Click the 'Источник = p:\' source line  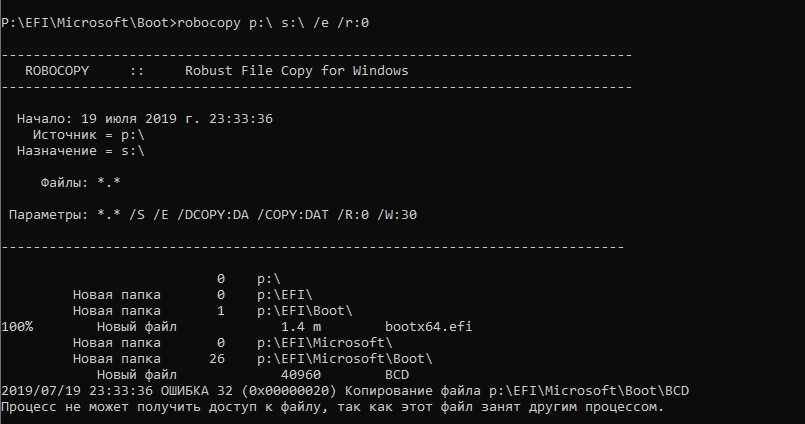pos(89,135)
